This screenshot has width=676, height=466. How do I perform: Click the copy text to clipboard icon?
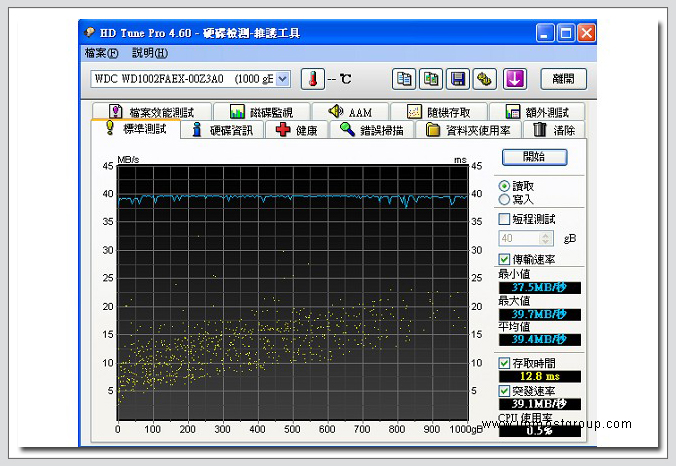pyautogui.click(x=403, y=78)
